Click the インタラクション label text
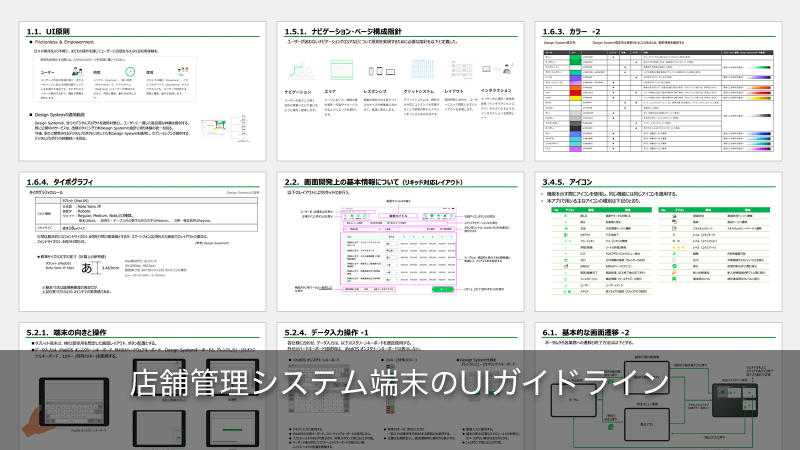The image size is (800, 450). tap(496, 90)
